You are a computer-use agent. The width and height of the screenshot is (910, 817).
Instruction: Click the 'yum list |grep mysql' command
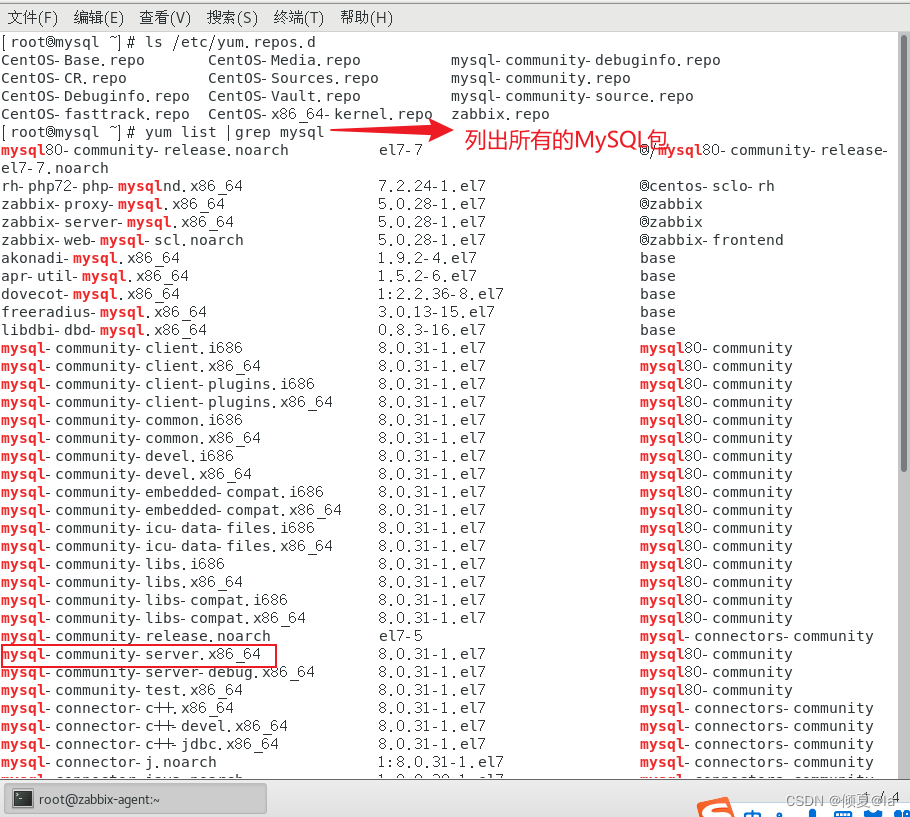click(x=234, y=132)
